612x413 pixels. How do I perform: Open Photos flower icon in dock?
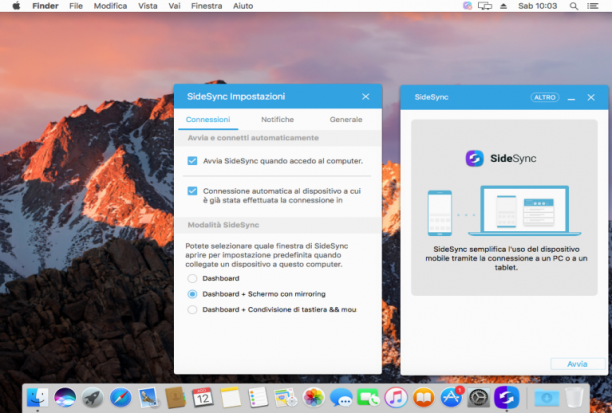coord(313,397)
